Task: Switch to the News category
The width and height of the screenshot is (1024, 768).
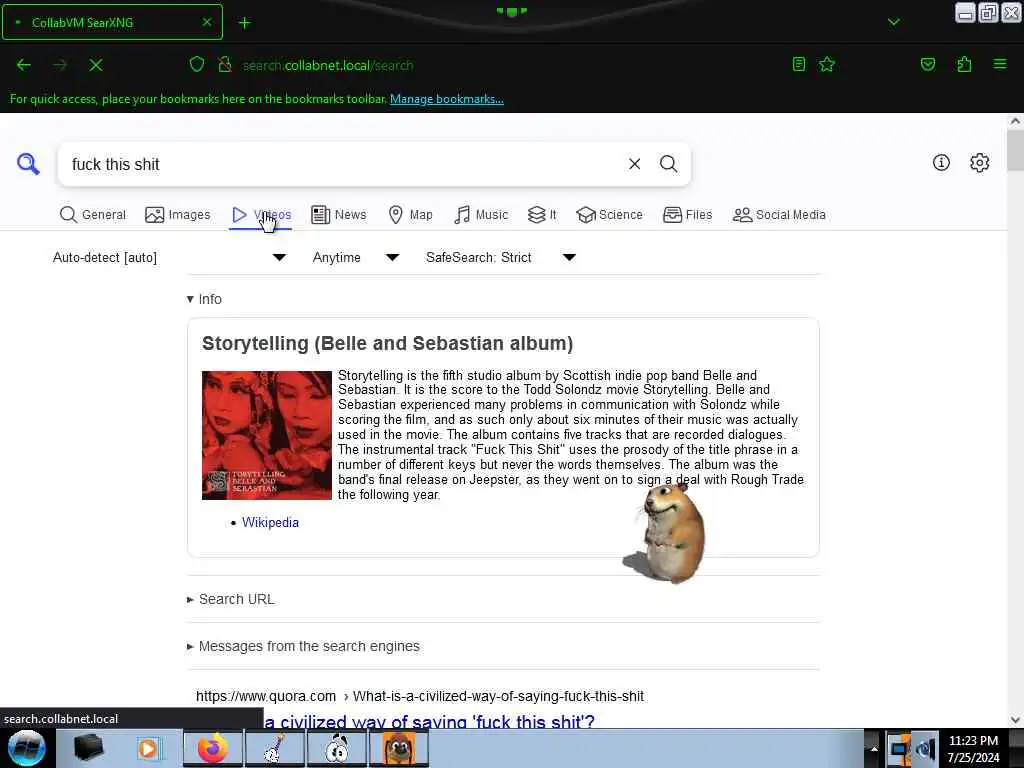Action: coord(338,215)
